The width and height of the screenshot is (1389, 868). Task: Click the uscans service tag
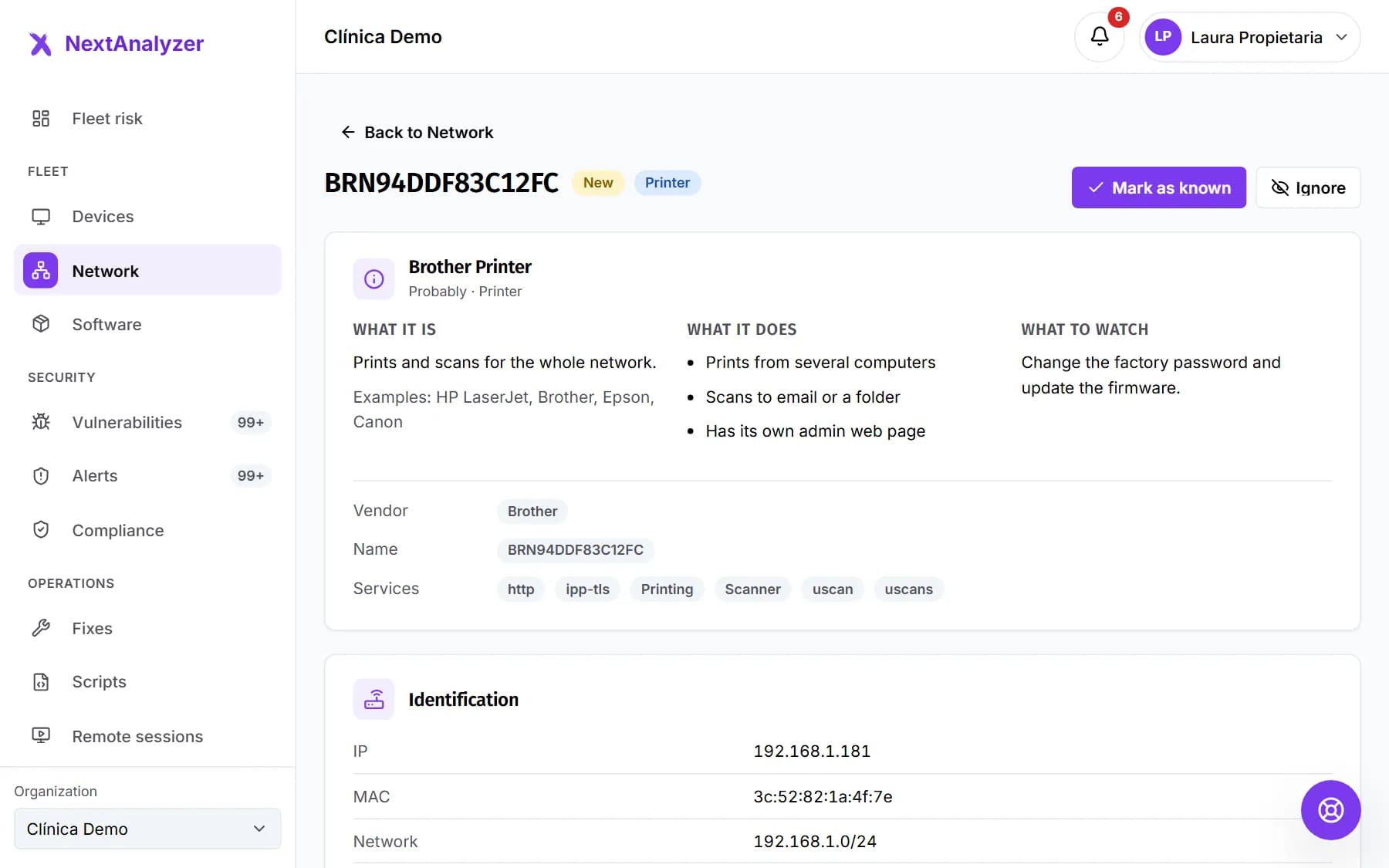click(908, 589)
